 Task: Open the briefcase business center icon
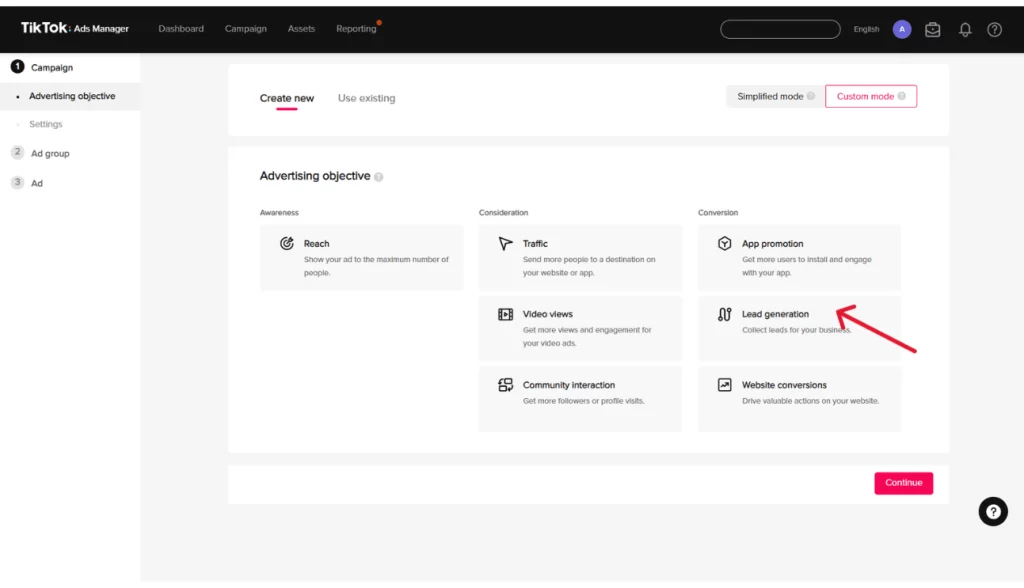click(933, 29)
